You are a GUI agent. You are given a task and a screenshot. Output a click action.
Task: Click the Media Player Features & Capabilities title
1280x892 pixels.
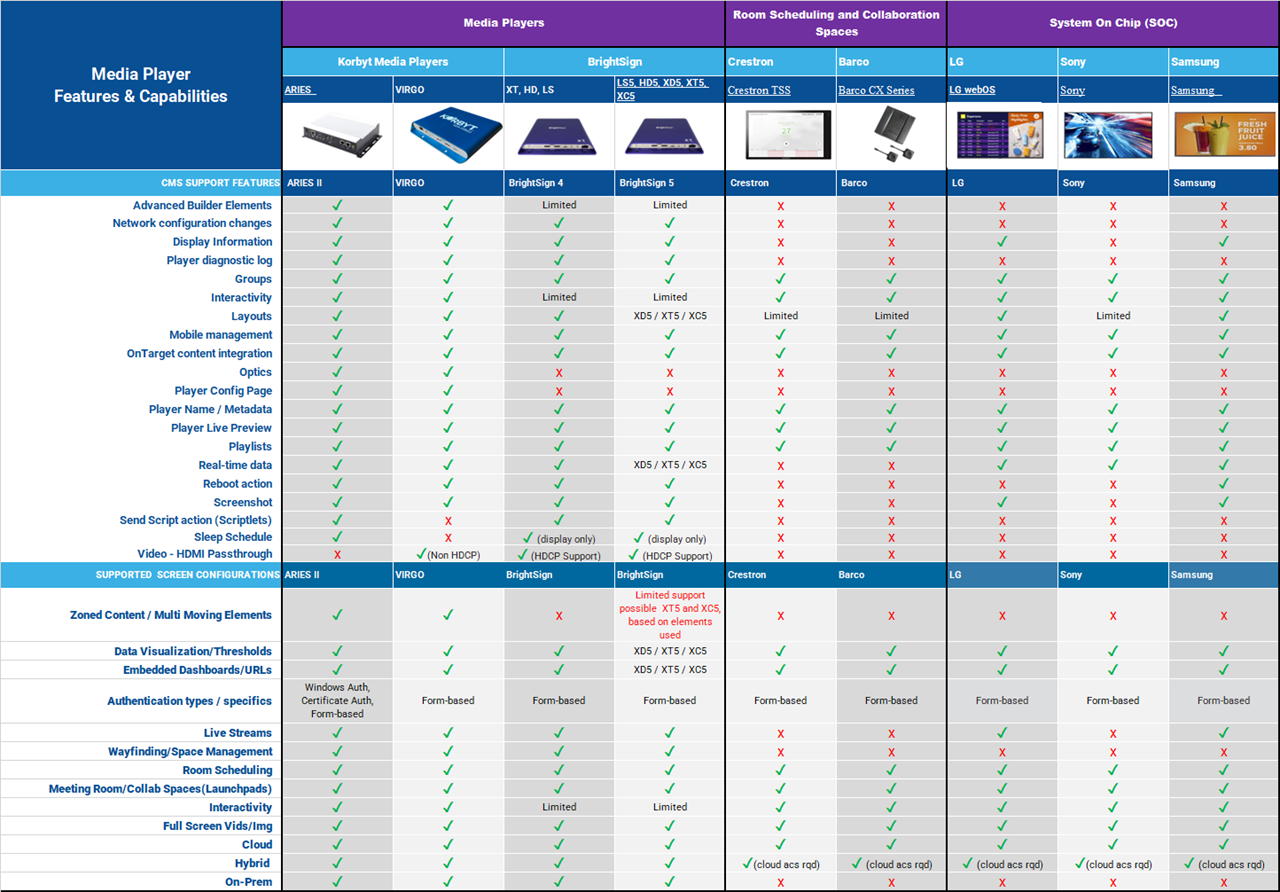point(141,85)
